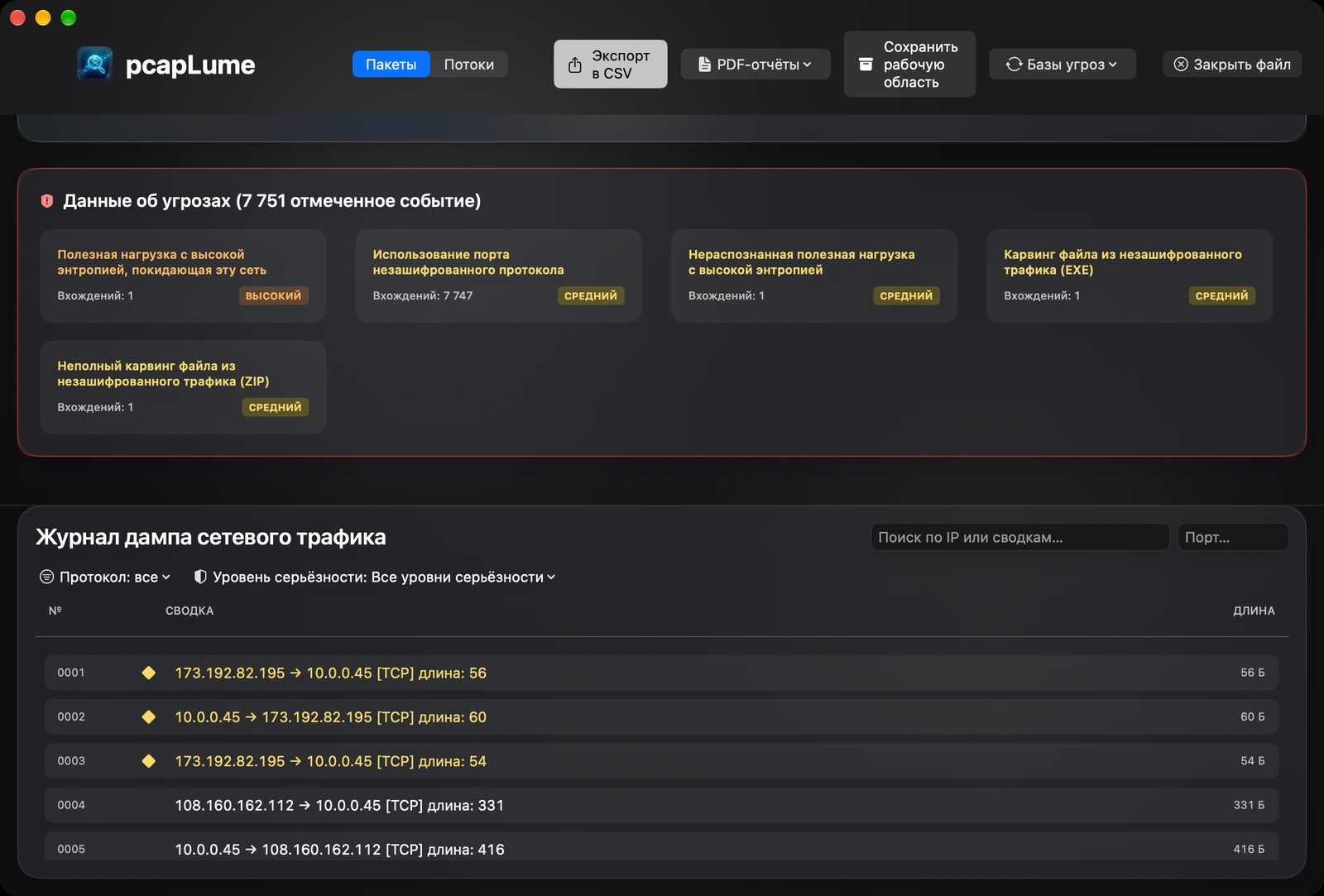Open the high-entropy outbound payload threat card
Image resolution: width=1324 pixels, height=896 pixels.
[183, 276]
